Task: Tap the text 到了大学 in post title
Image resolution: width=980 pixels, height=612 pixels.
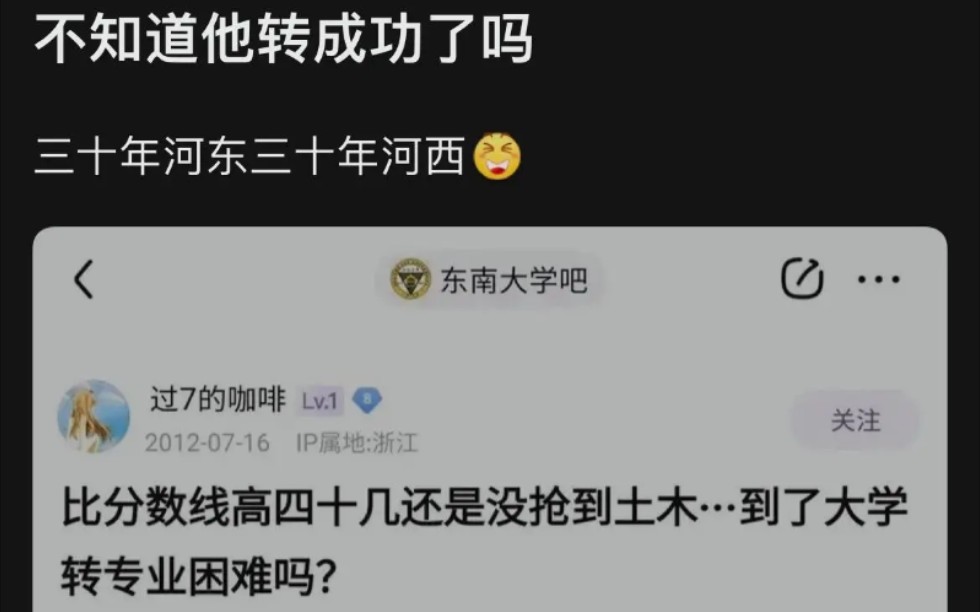Action: tap(824, 507)
